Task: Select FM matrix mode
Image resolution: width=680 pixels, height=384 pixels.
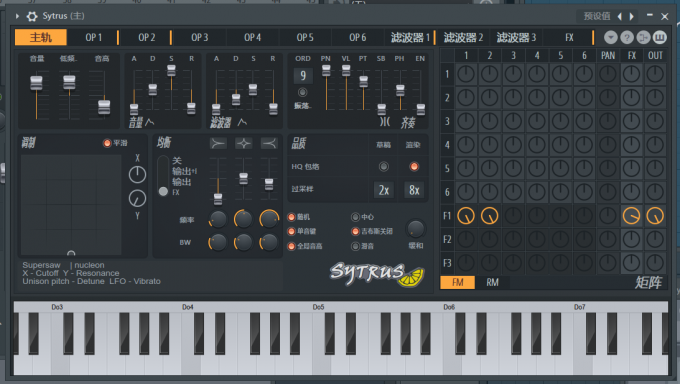Action: click(458, 282)
